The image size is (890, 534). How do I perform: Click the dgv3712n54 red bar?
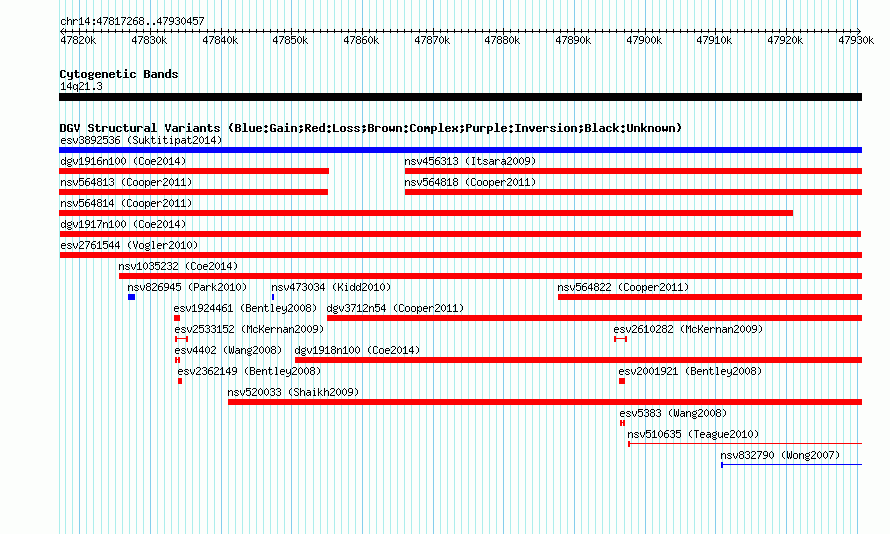[595, 318]
